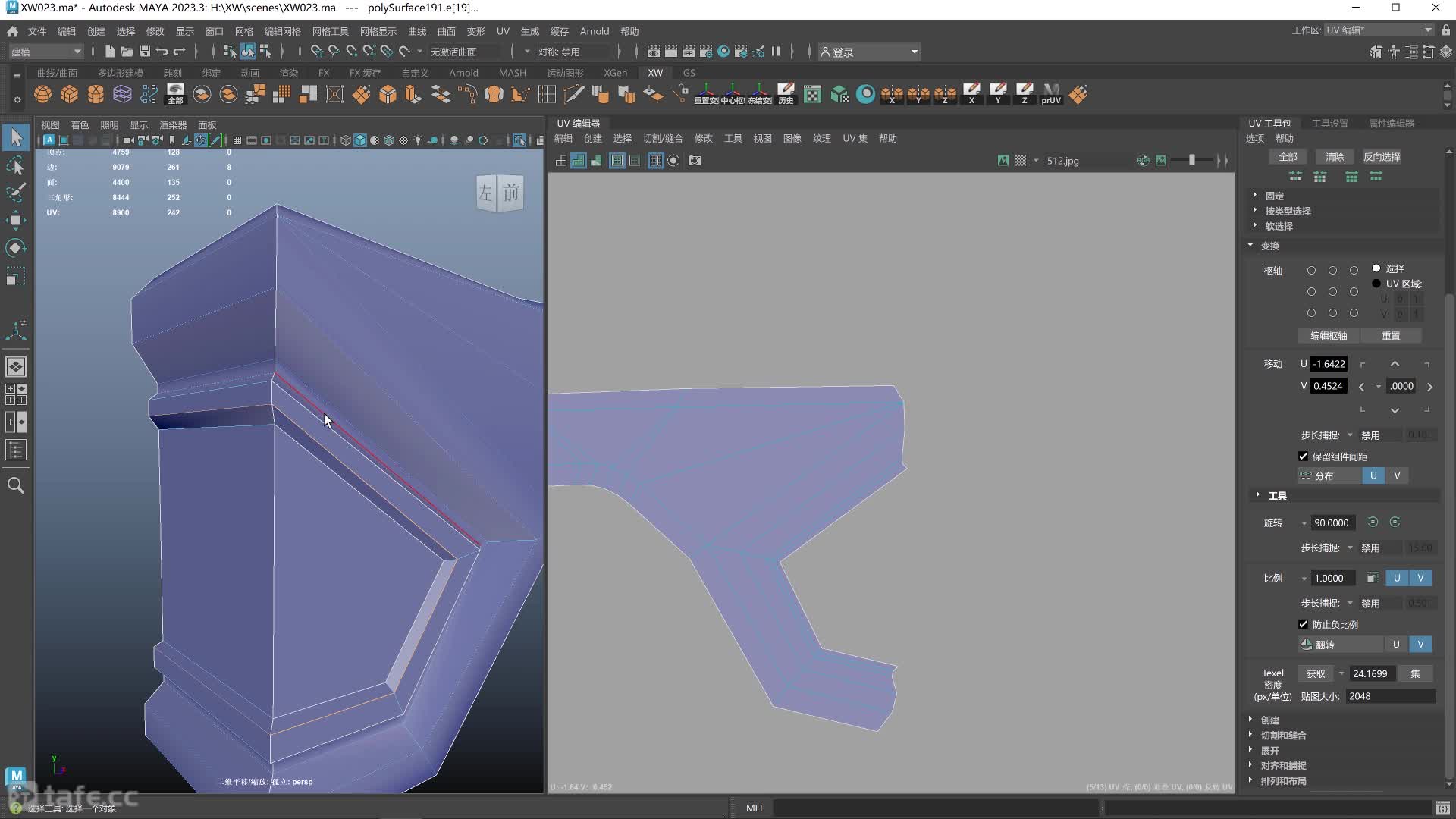Image resolution: width=1456 pixels, height=819 pixels.
Task: Select the top-left pivot radio in 枢轴 grid
Action: tap(1311, 271)
